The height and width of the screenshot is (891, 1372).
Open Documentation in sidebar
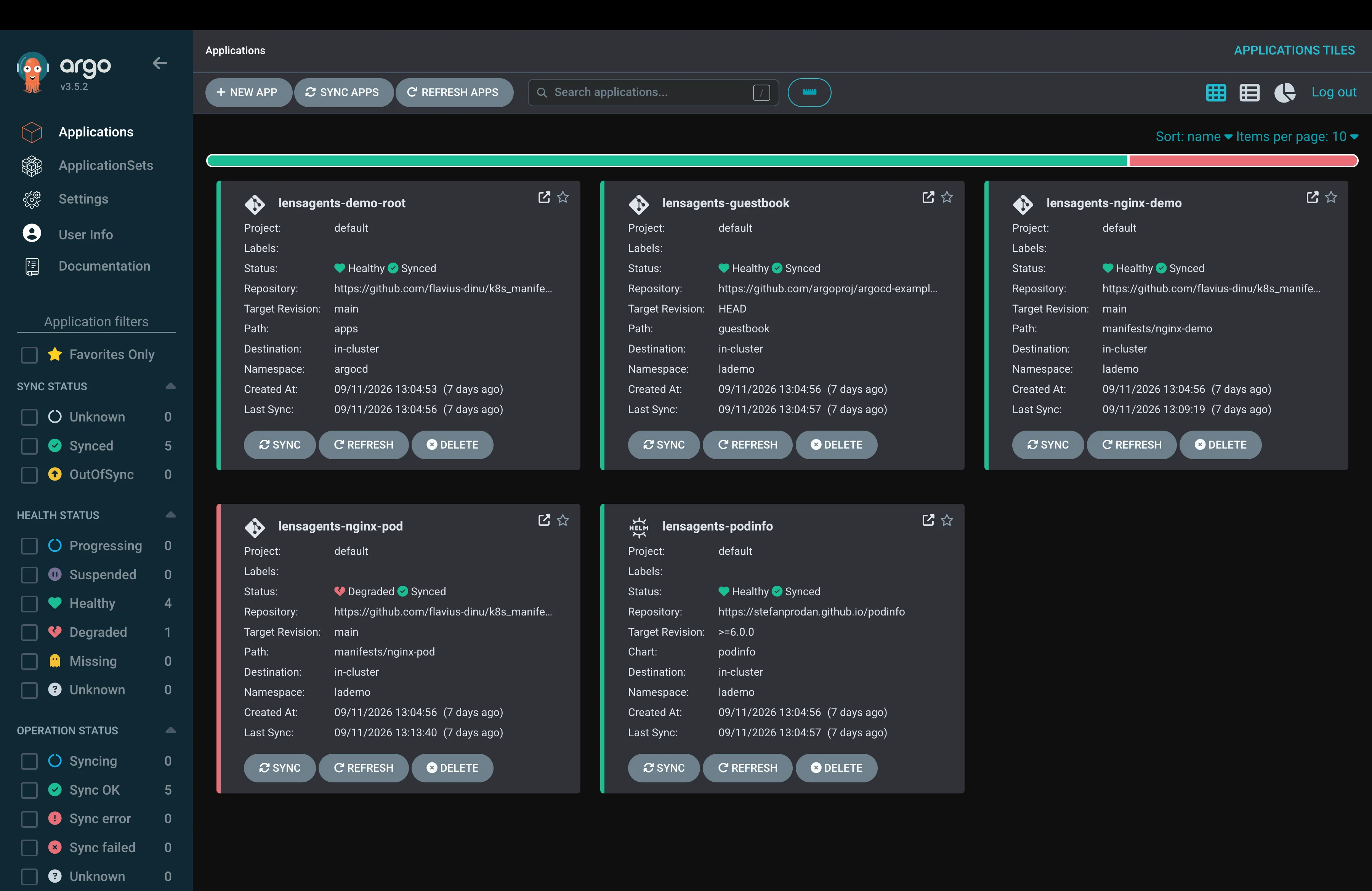(104, 266)
